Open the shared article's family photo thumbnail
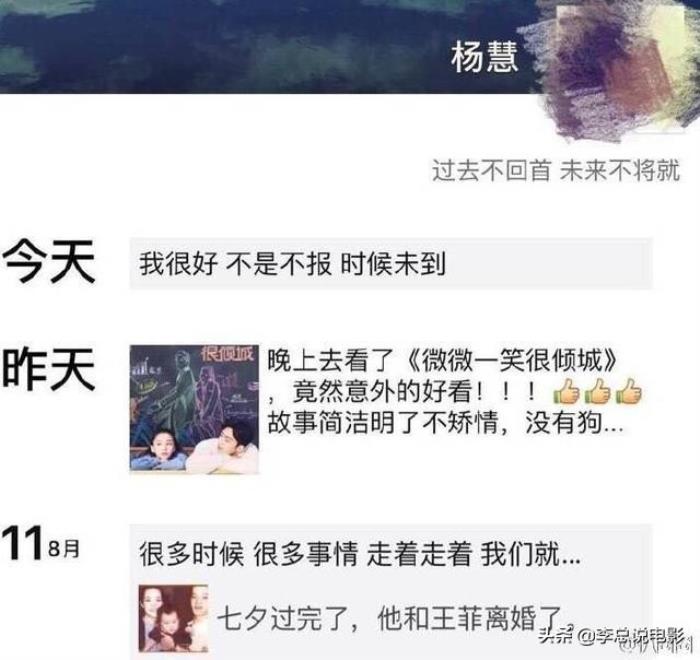This screenshot has height=660, width=700. click(x=173, y=618)
